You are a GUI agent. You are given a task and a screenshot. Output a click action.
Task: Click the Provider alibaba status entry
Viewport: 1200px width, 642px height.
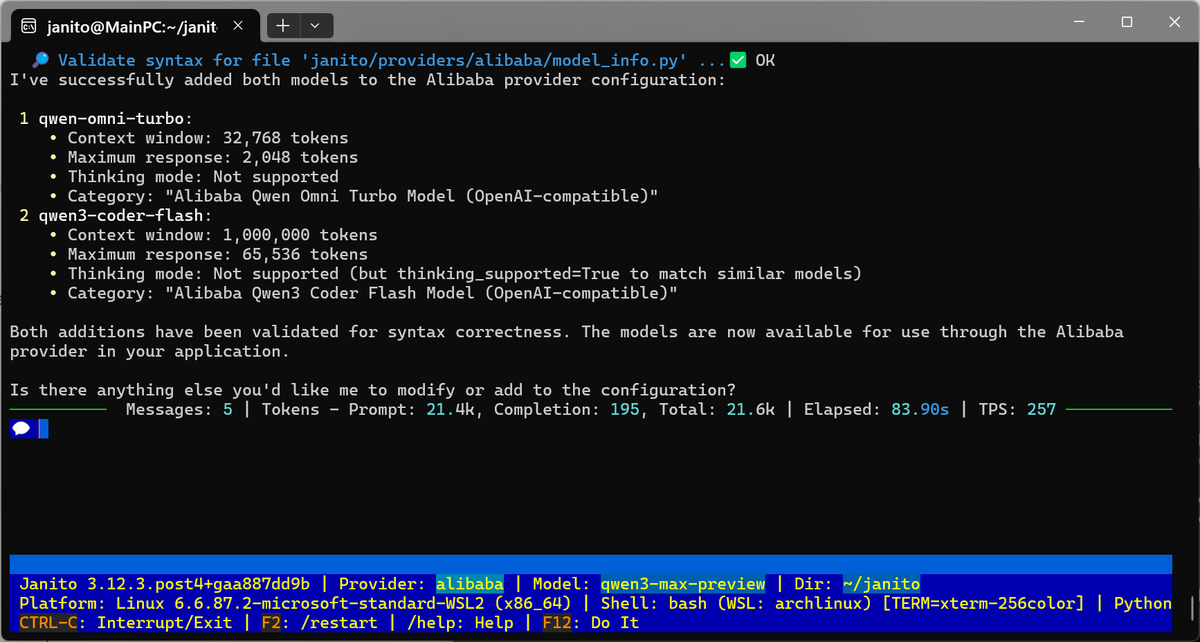click(x=421, y=584)
